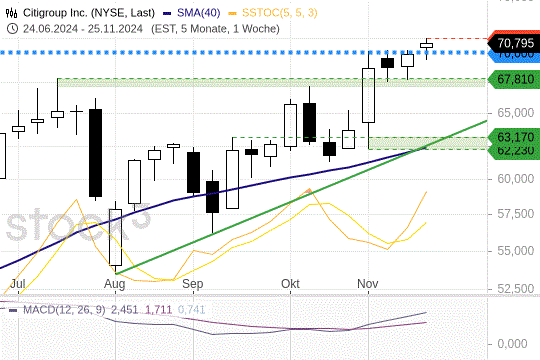Click the 52,500 axis value

pyautogui.click(x=516, y=288)
